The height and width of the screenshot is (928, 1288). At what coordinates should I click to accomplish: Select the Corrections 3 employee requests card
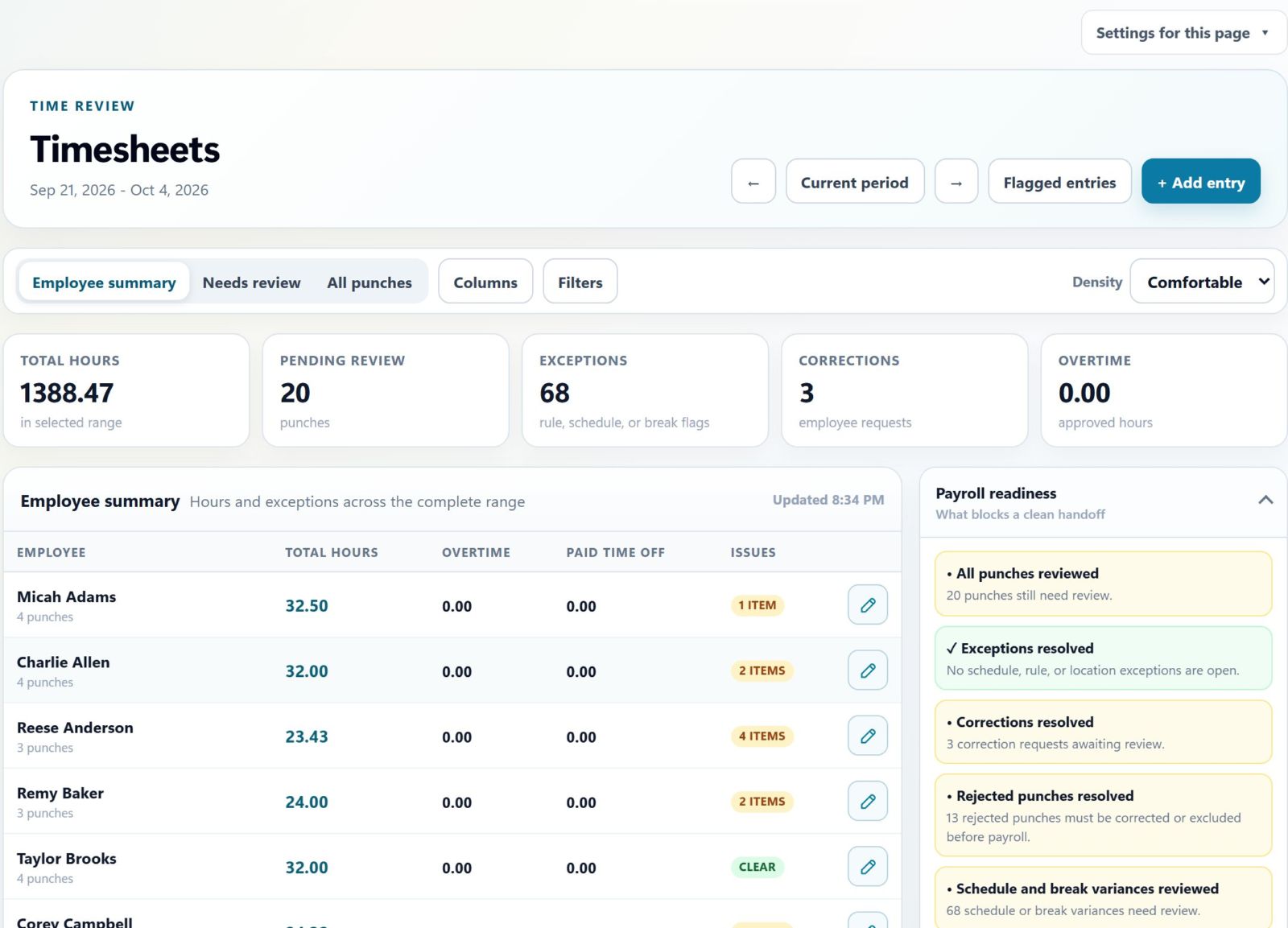(x=905, y=390)
